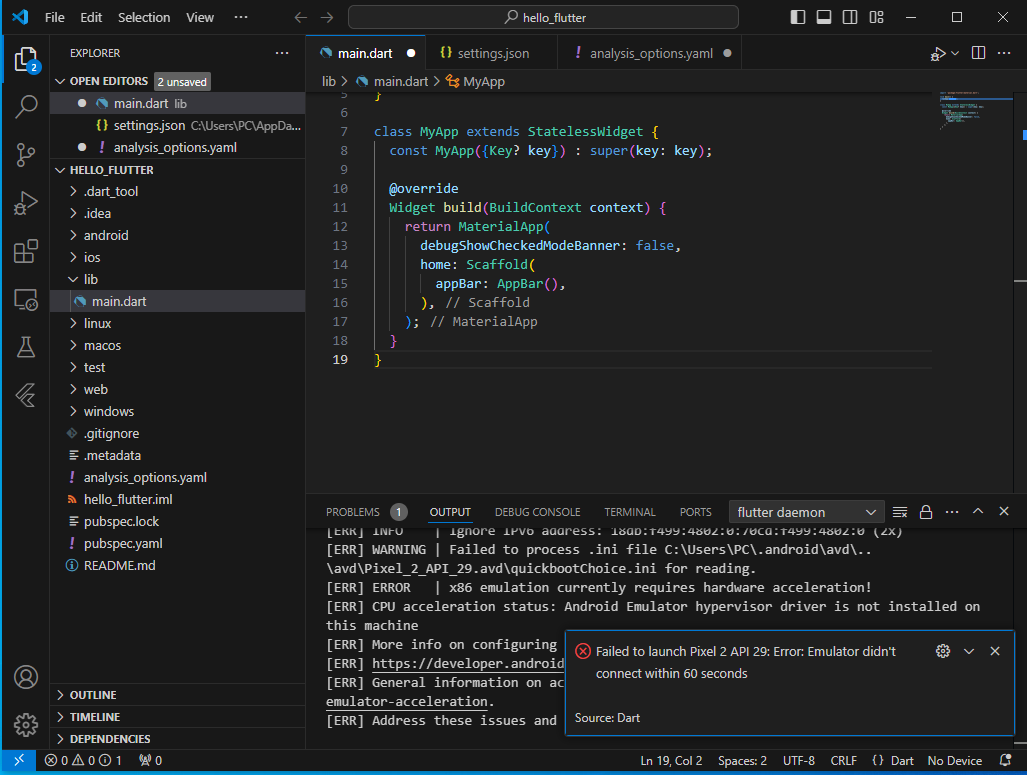Collapse the HELLO_FLUTTER folder section
Screen dimensions: 1027x775
(60, 170)
